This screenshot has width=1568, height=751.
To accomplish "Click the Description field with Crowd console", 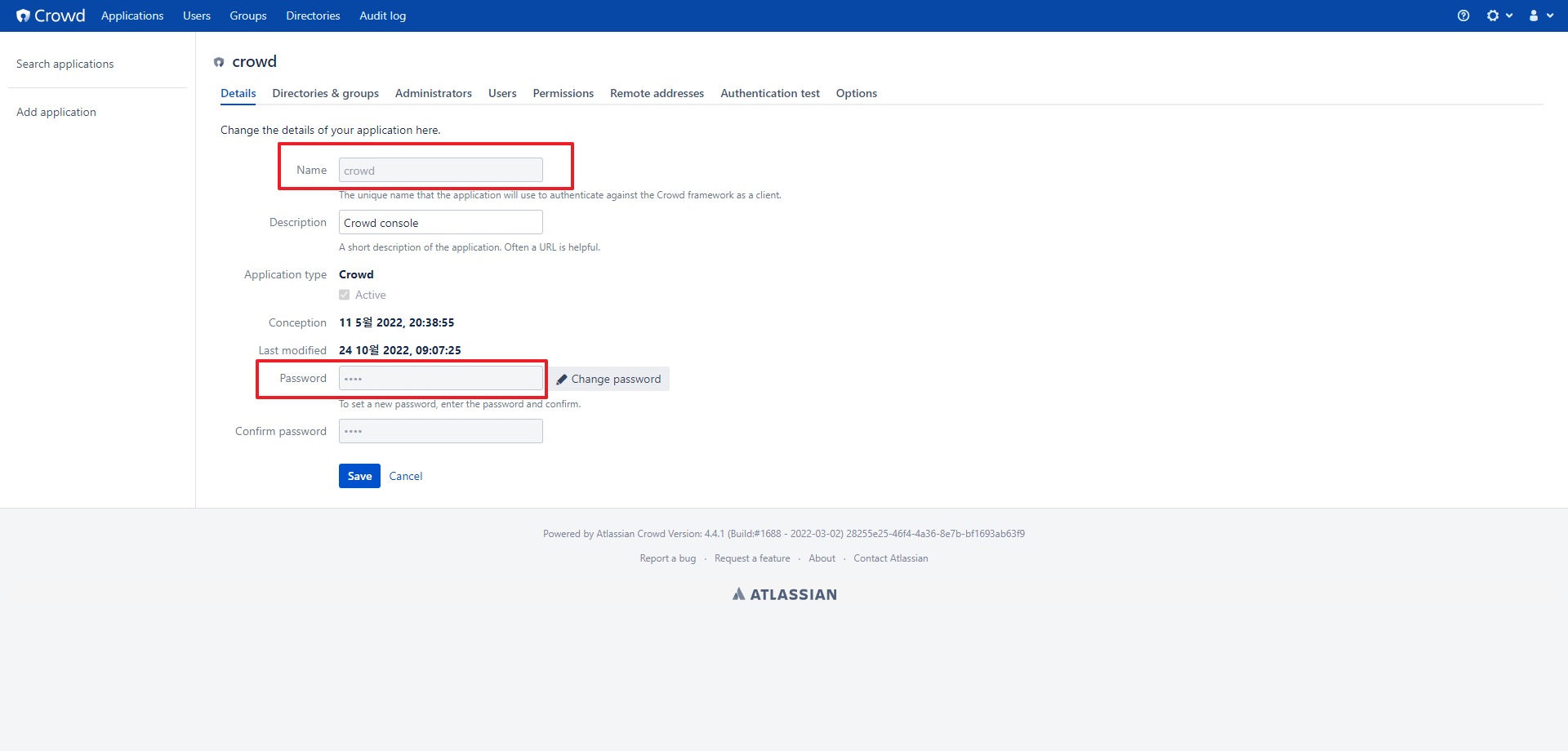I will (441, 222).
